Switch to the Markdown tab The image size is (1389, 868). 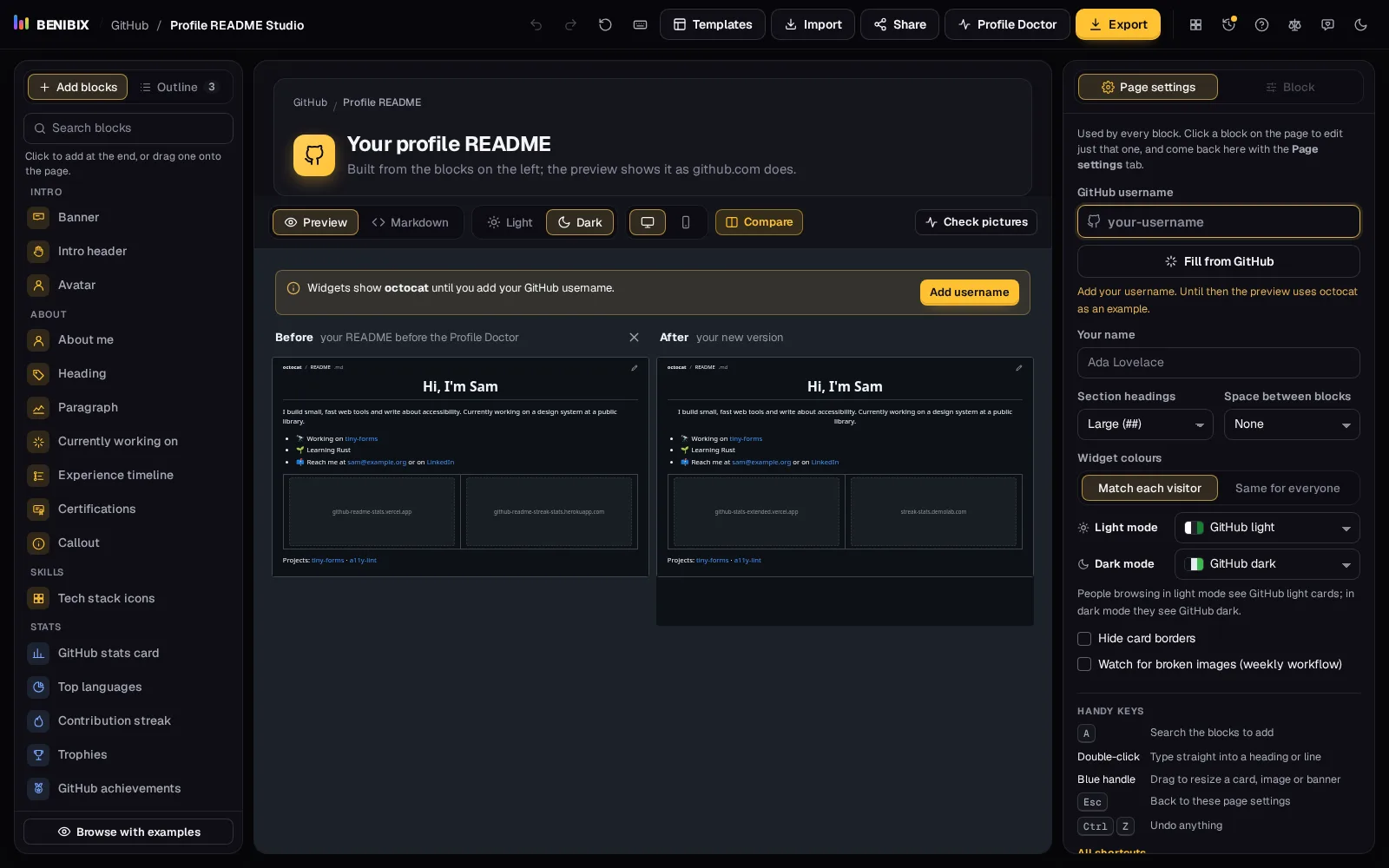(x=411, y=222)
